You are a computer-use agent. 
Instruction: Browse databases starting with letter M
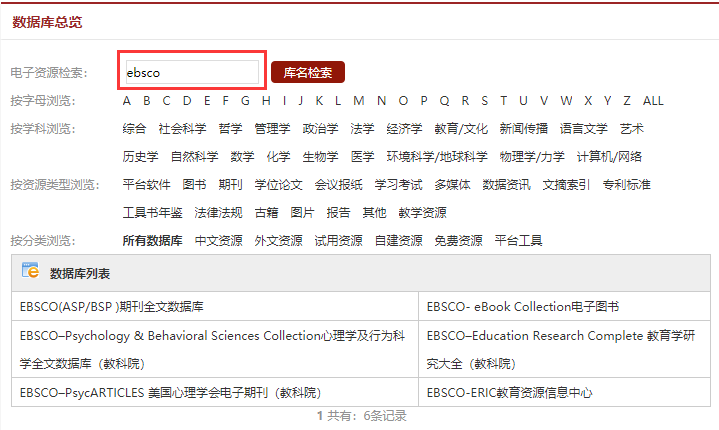click(359, 101)
